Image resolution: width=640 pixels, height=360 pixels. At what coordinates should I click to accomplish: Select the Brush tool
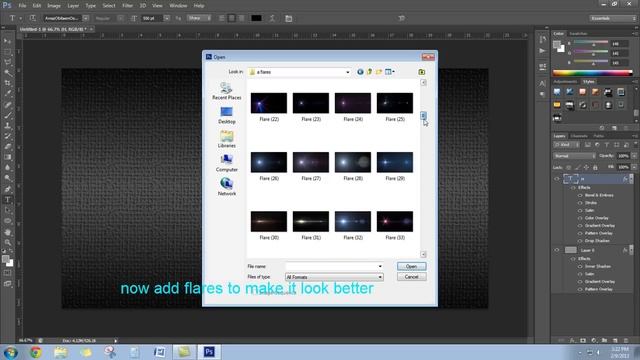(7, 115)
